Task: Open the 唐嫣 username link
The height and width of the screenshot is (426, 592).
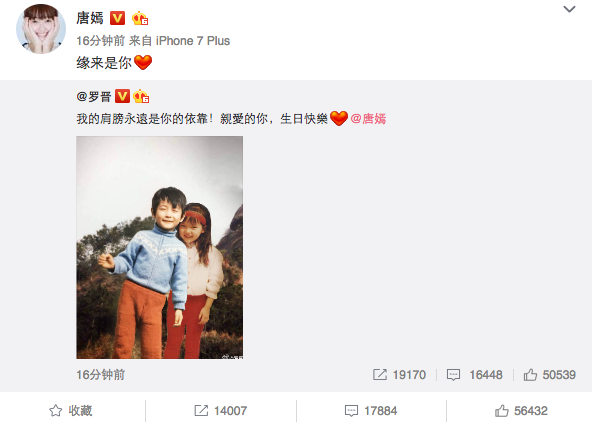Action: point(90,18)
